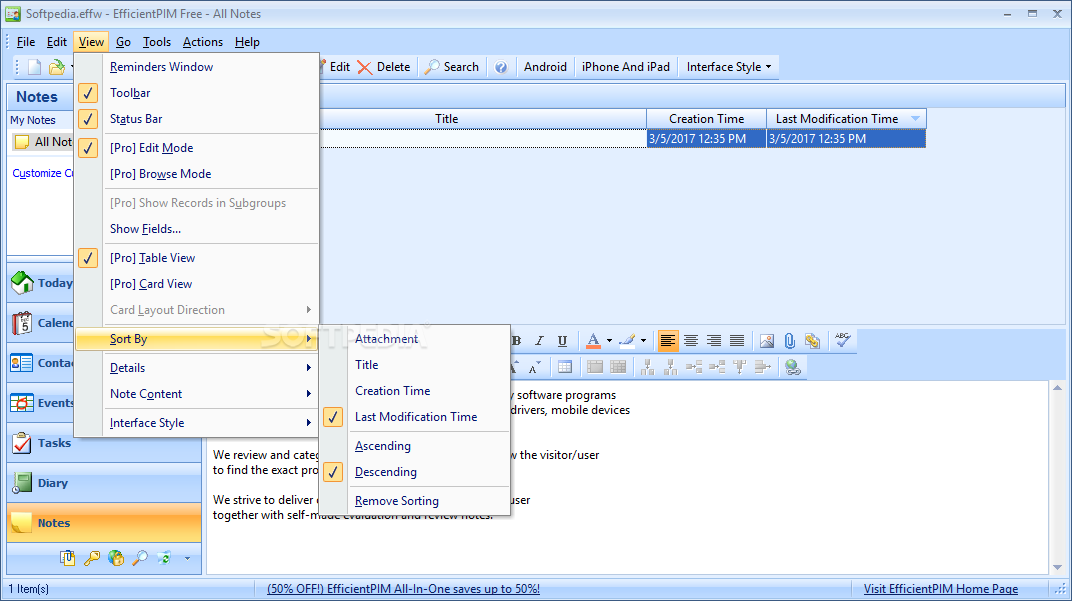Screen dimensions: 1072x601
Task: Click the iPhone And iPad button
Action: (626, 67)
